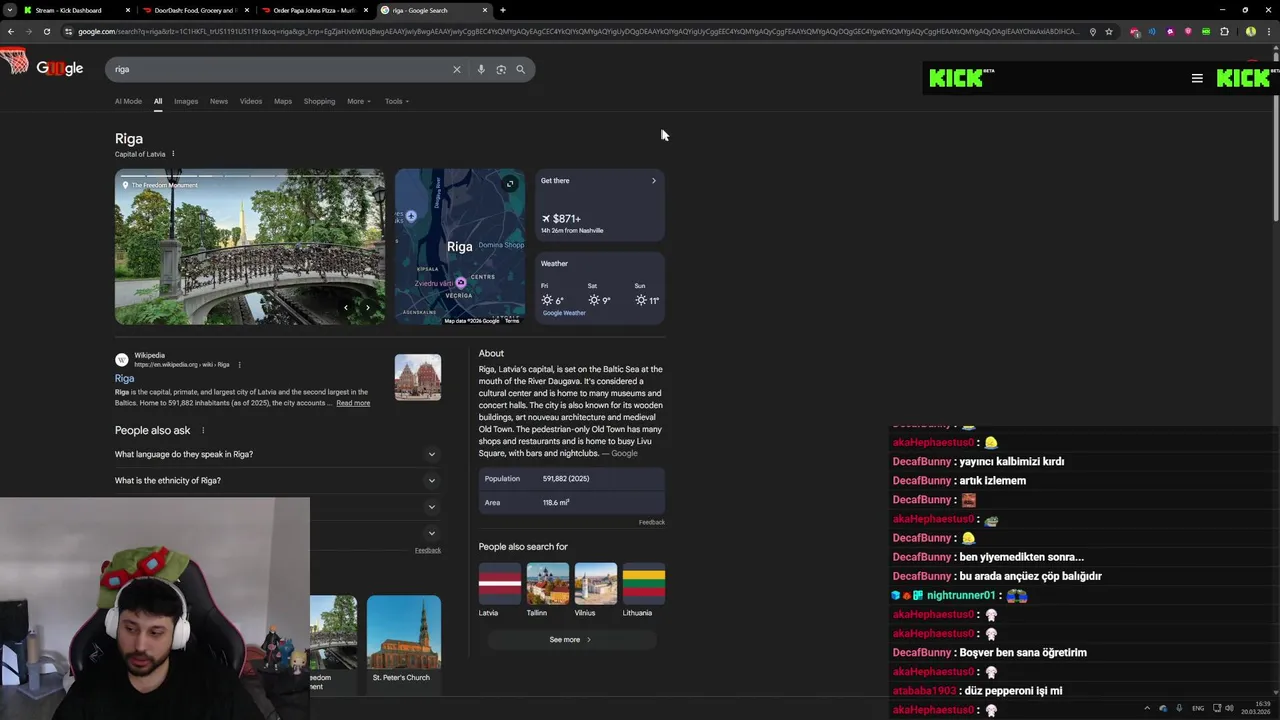Expand What language do they speak in Riga

tap(277, 454)
